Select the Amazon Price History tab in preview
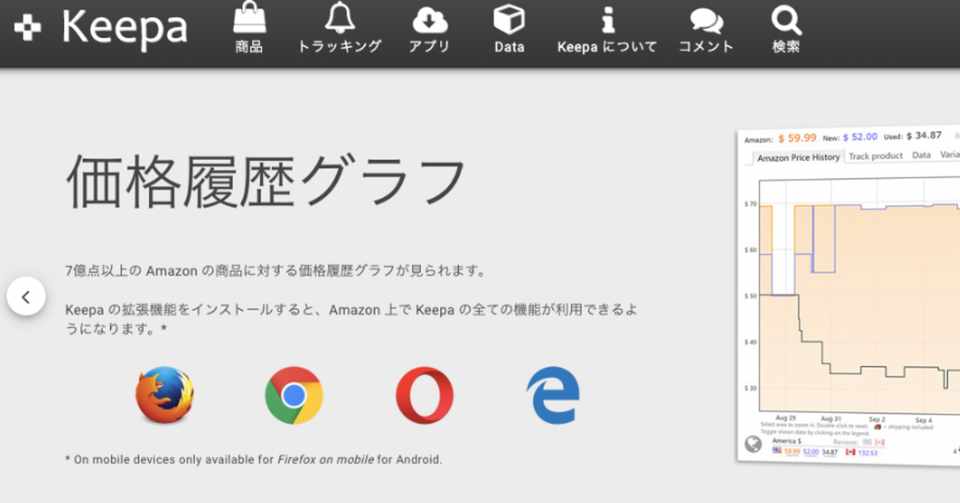This screenshot has width=960, height=503. coord(798,157)
